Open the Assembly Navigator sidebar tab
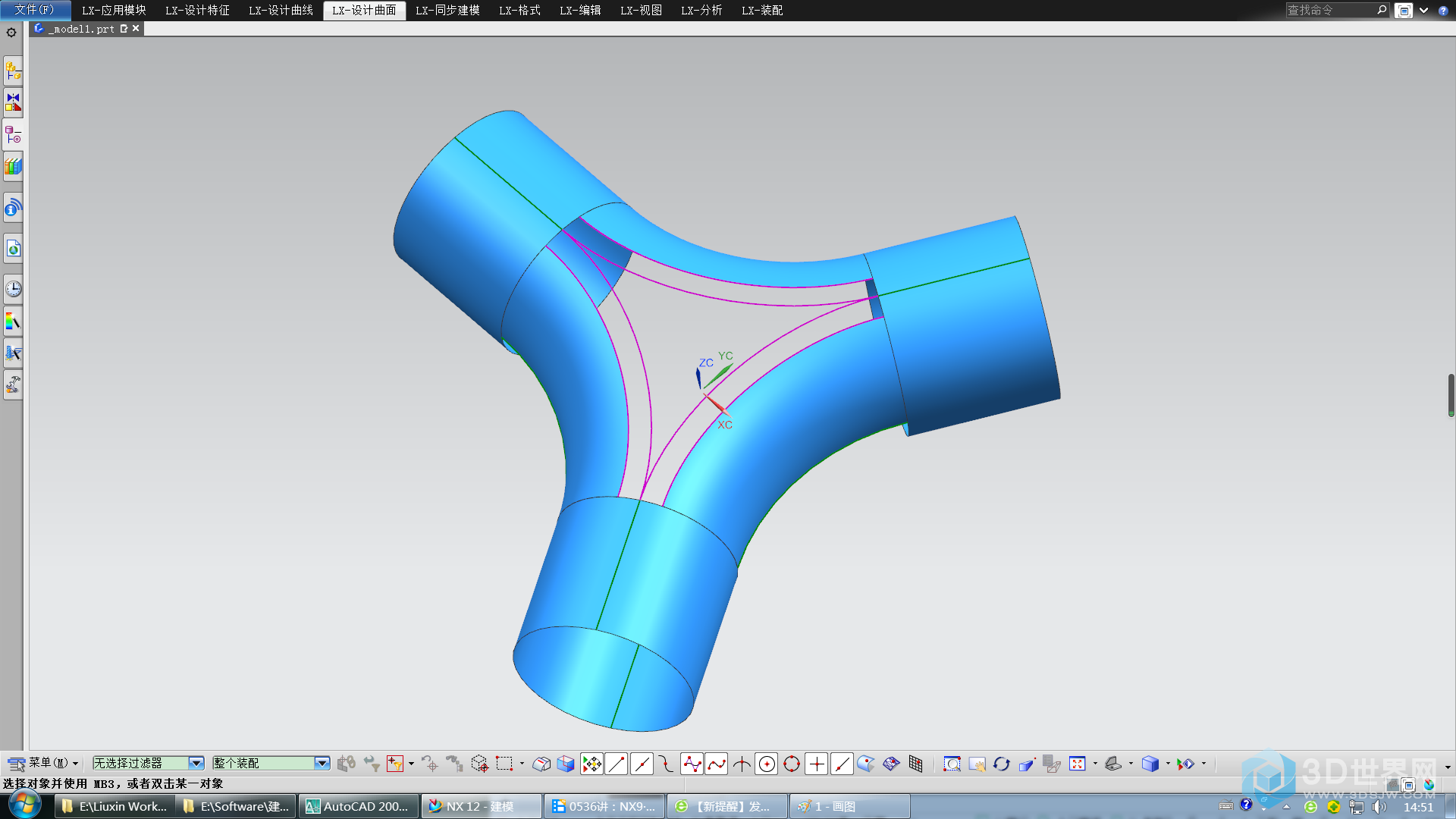The width and height of the screenshot is (1456, 819). (13, 71)
